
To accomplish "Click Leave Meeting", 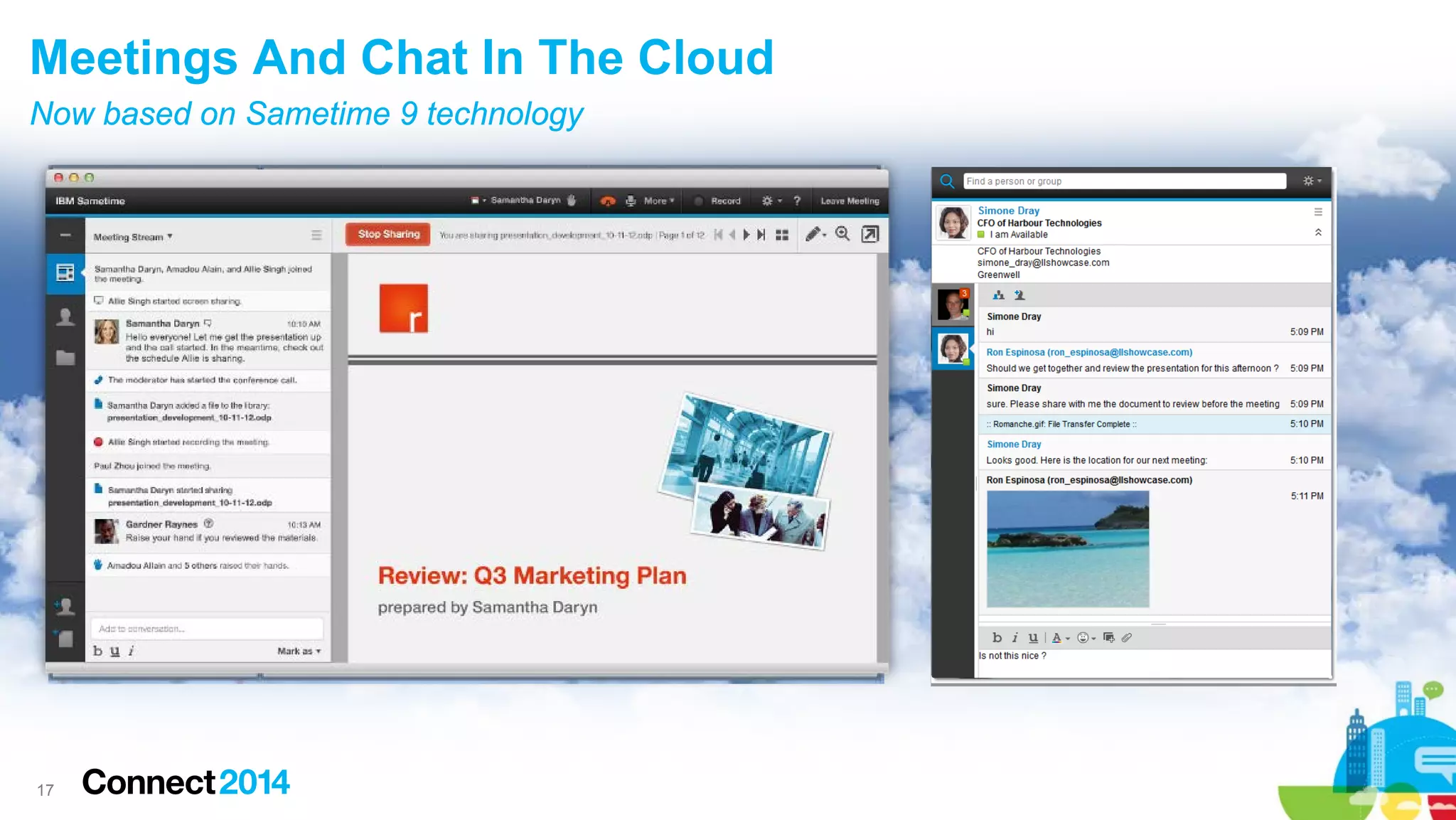I will pyautogui.click(x=850, y=201).
